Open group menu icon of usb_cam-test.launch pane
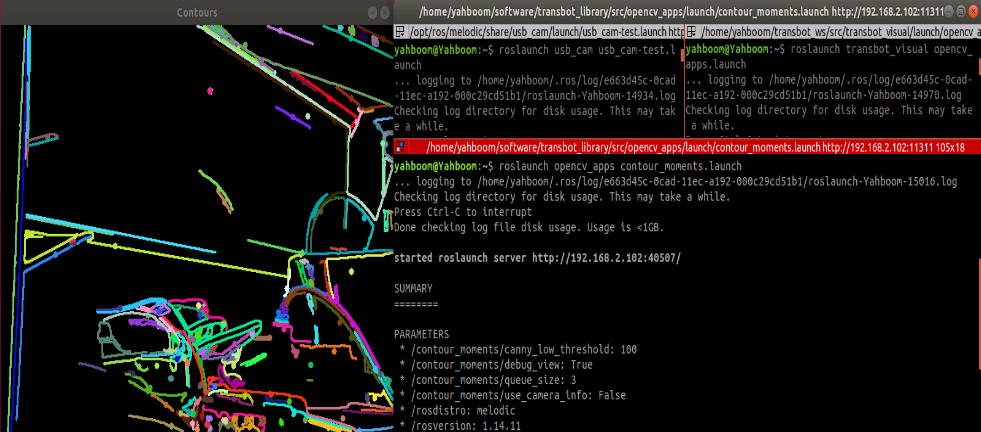Image resolution: width=981 pixels, height=432 pixels. click(399, 31)
